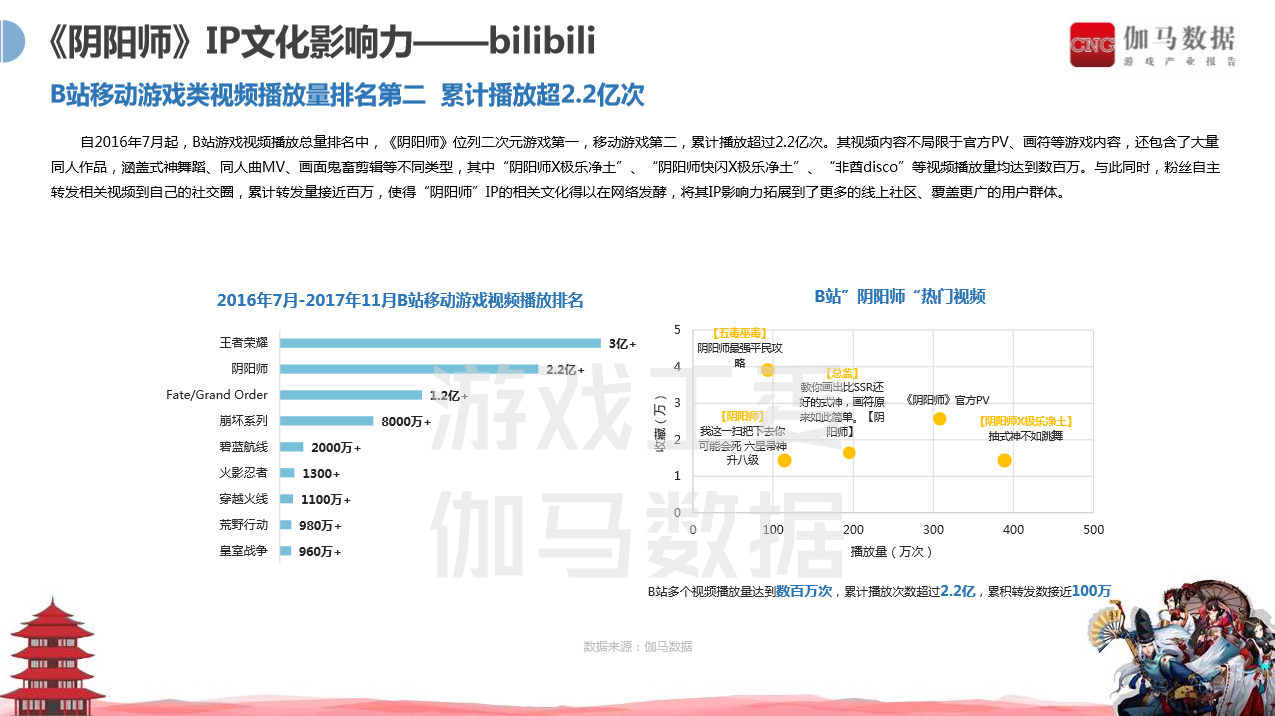
Task: Click the x-axis title 播放量（万次）
Action: 892,551
